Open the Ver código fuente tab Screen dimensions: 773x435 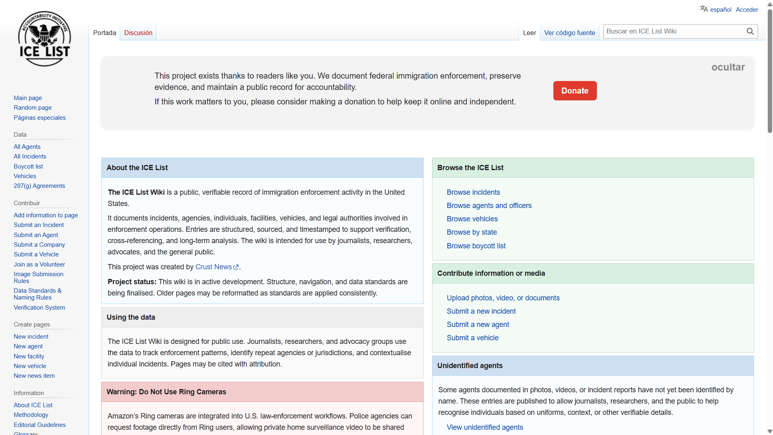(569, 33)
